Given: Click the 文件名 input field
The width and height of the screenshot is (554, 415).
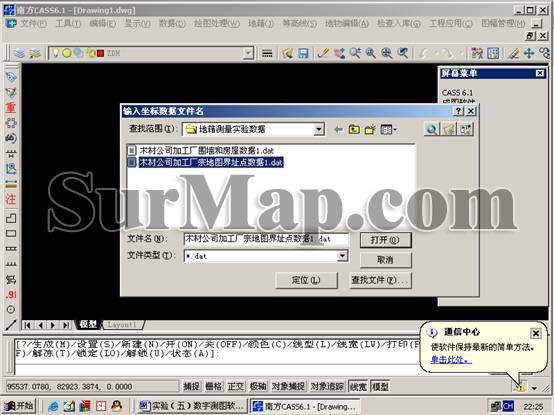Looking at the screenshot, I should [266, 239].
